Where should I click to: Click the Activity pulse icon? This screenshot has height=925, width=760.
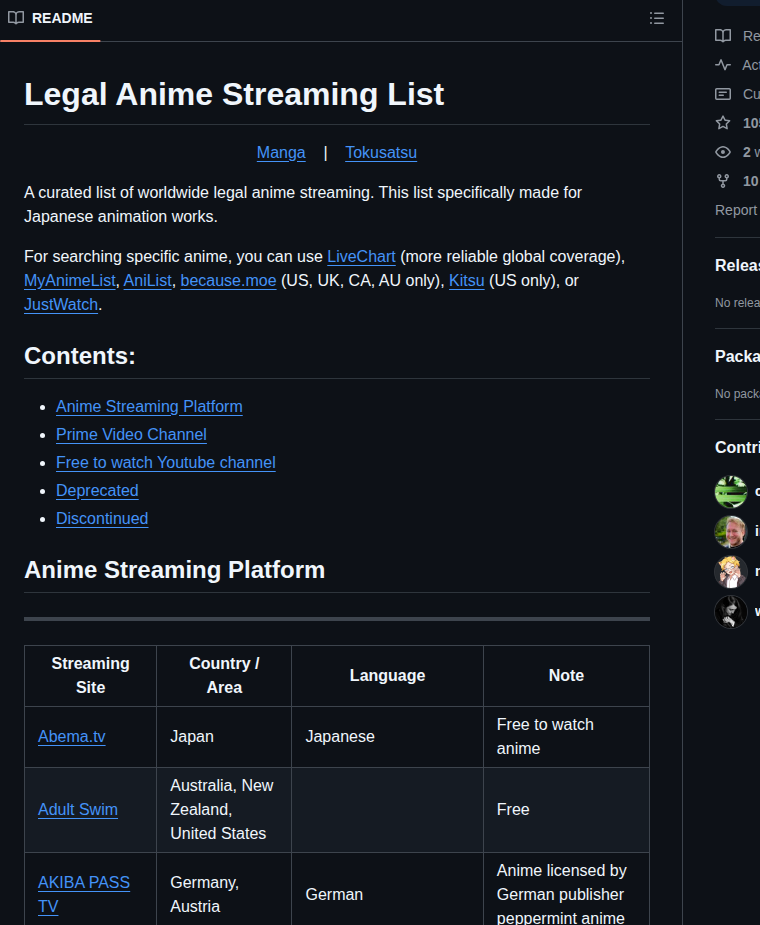[723, 65]
